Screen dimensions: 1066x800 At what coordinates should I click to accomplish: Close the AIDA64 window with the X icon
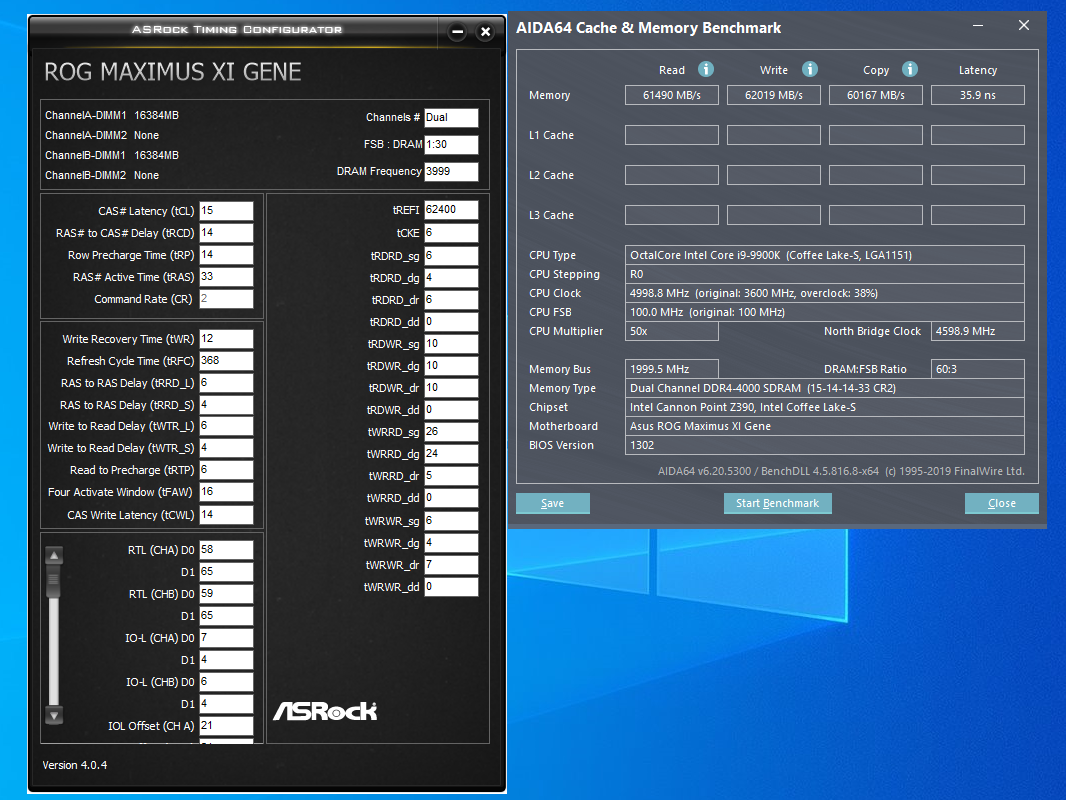click(x=1024, y=26)
